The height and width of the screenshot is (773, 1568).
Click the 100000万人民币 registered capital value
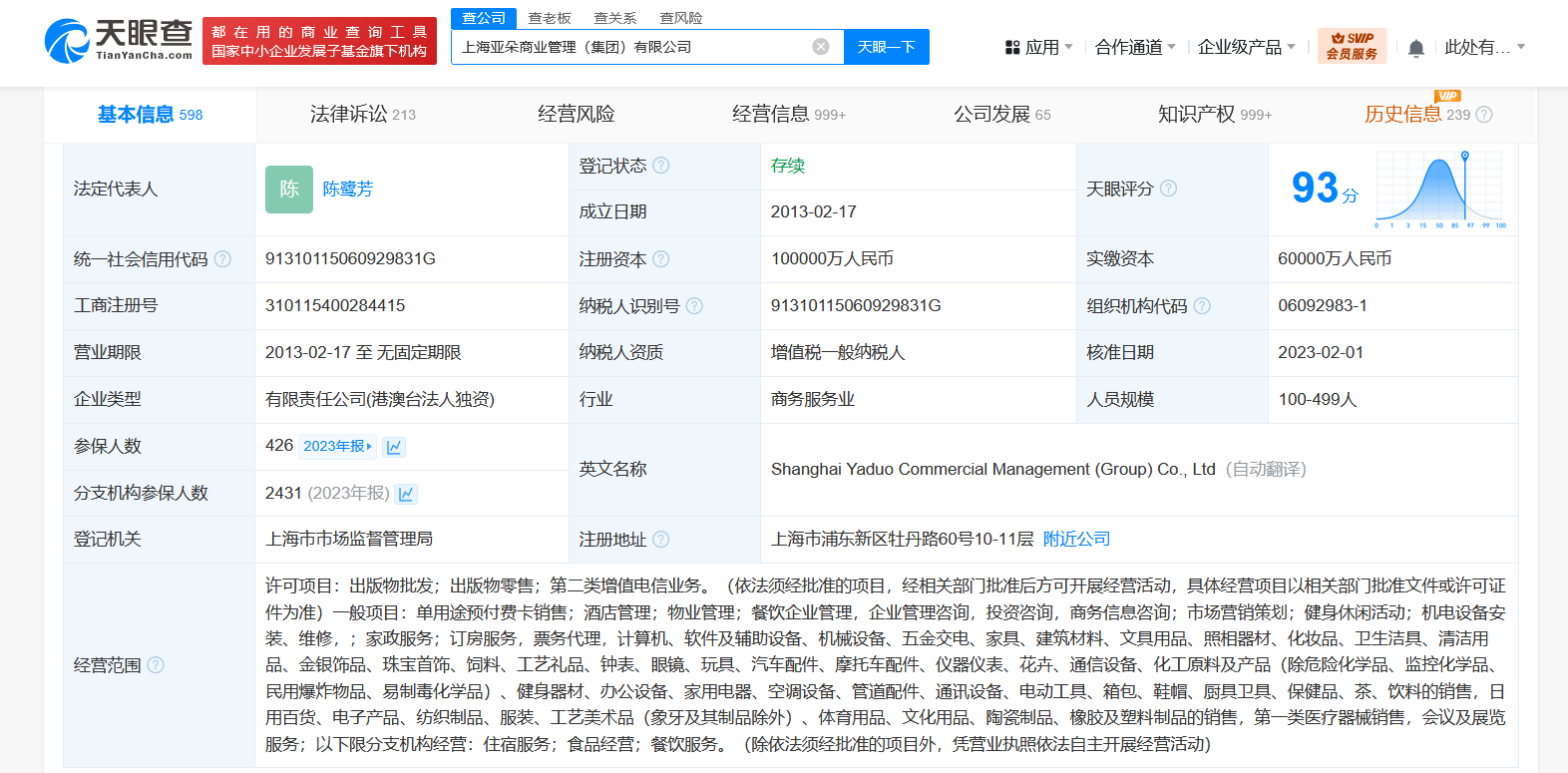832,259
